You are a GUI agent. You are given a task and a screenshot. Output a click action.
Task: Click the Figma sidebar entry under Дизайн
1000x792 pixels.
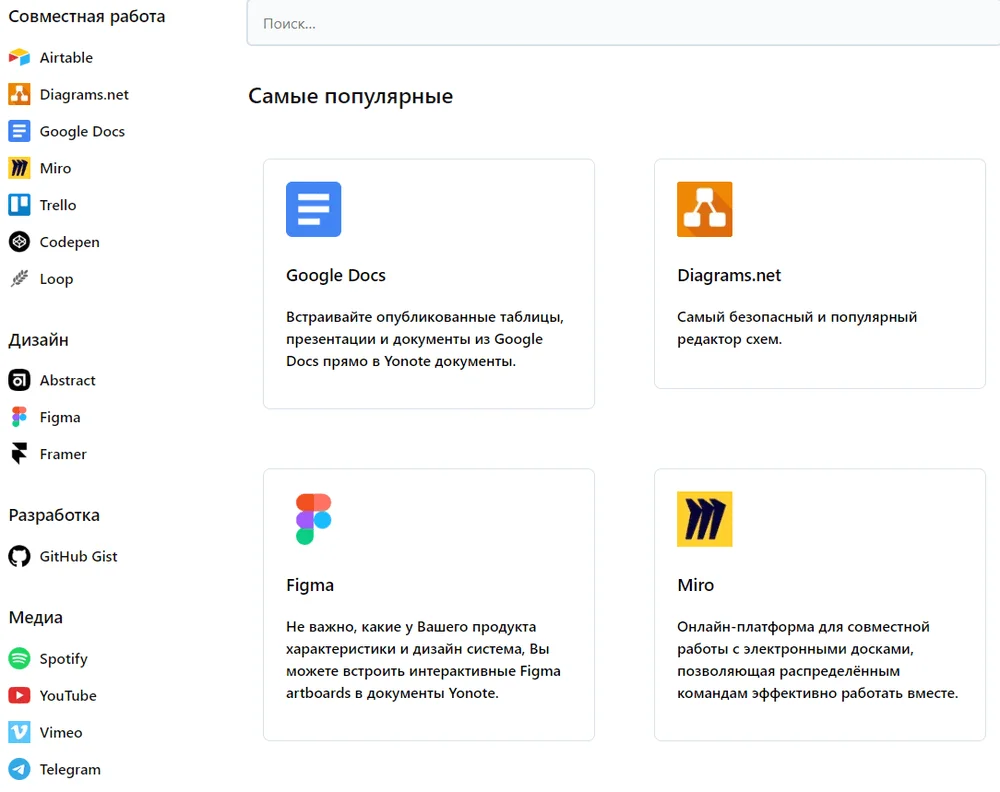click(60, 417)
